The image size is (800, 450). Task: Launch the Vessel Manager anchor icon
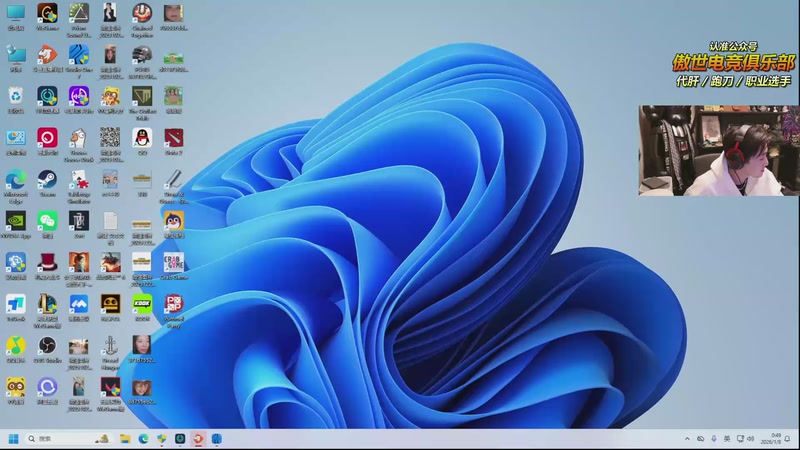110,345
